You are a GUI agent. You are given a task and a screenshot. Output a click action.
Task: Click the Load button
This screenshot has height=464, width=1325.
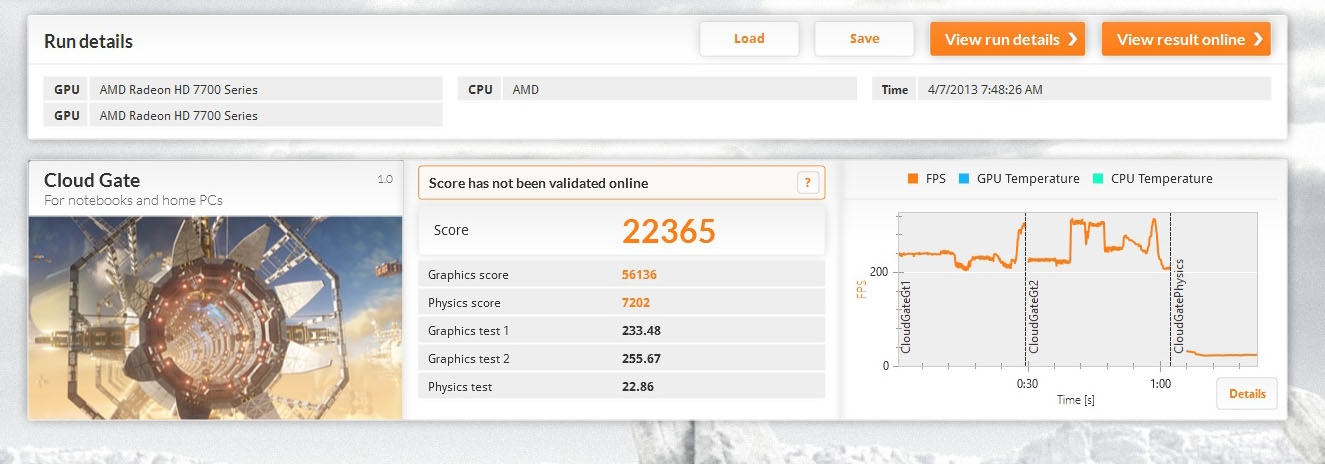click(749, 39)
